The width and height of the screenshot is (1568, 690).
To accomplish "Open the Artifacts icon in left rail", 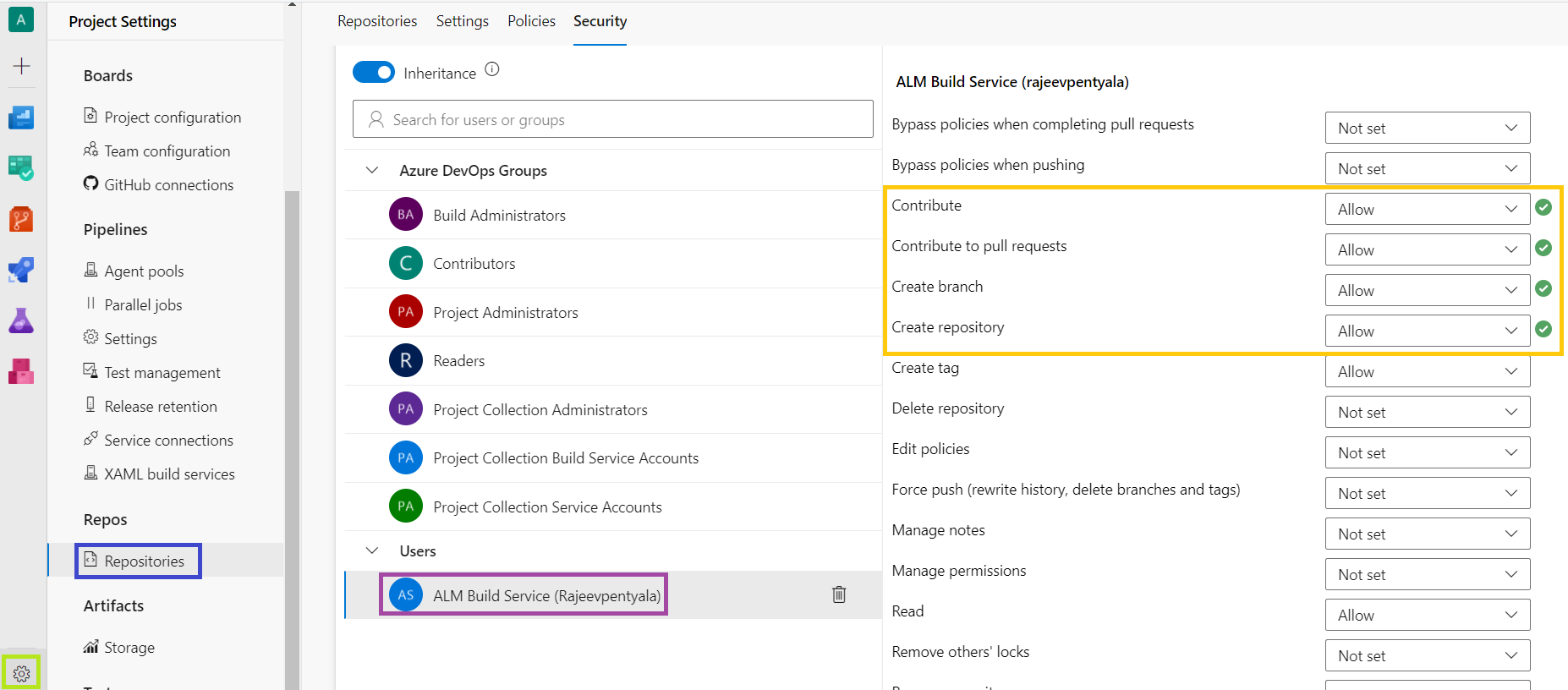I will coord(21,371).
